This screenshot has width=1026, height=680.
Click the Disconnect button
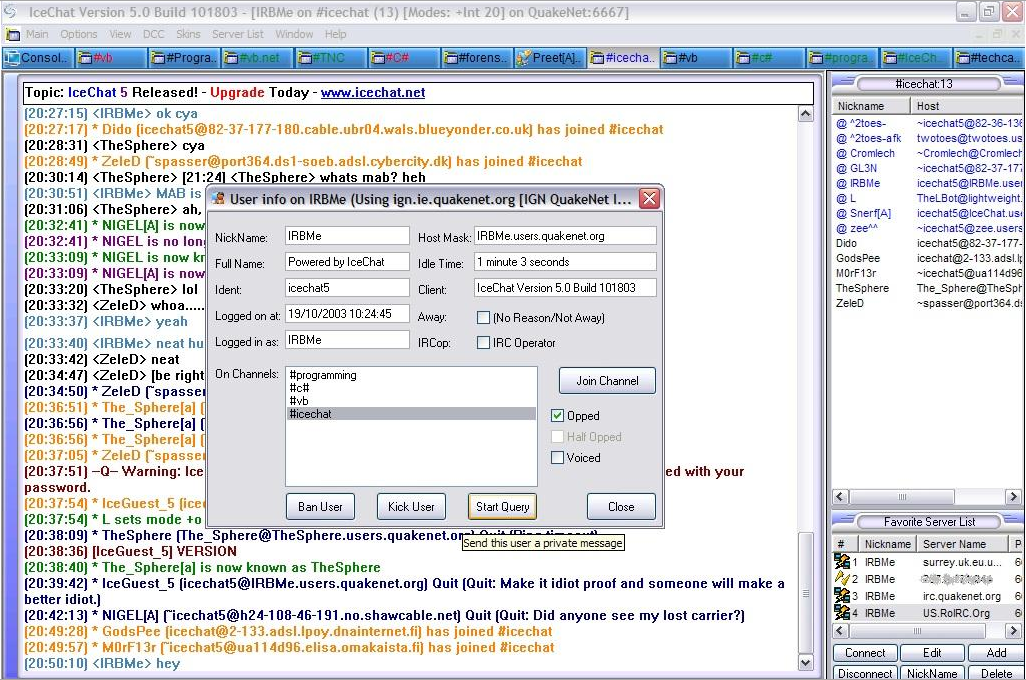865,673
